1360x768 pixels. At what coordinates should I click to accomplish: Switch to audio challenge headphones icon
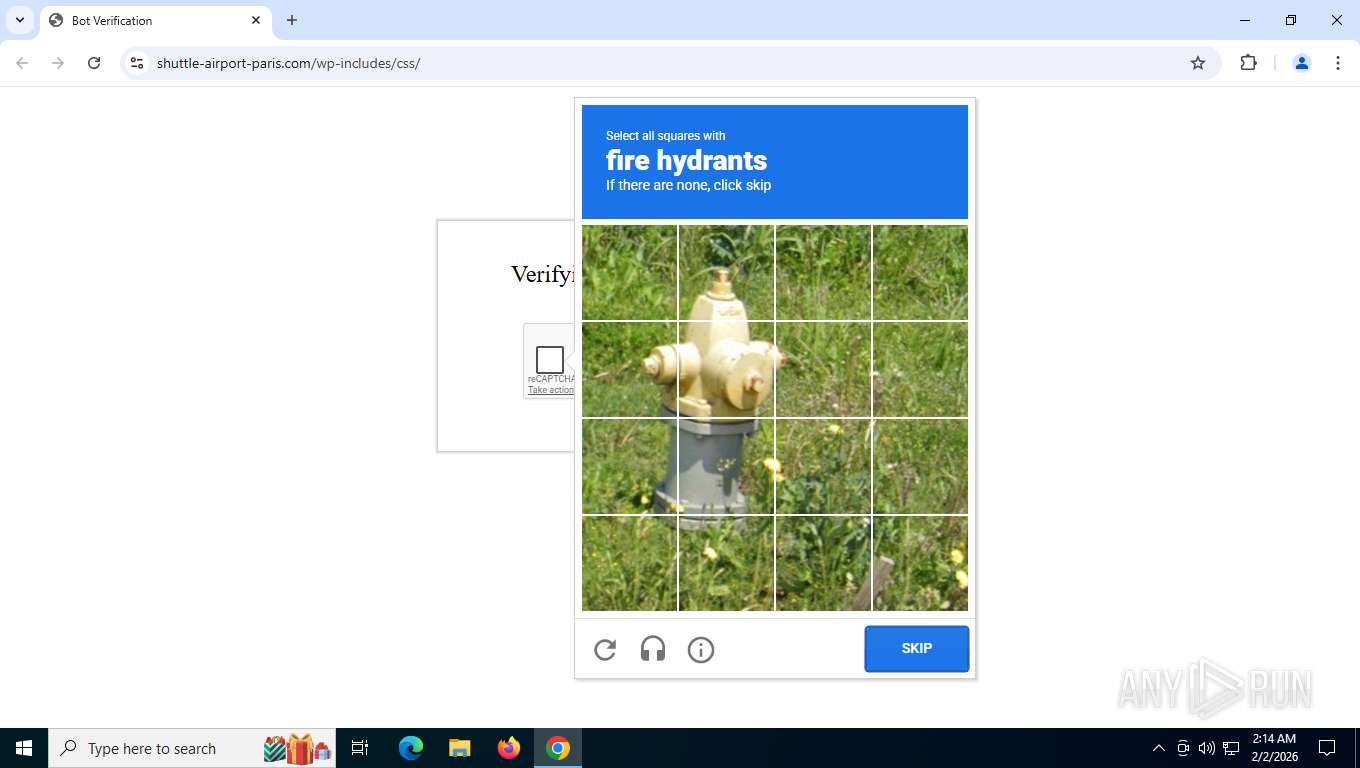(653, 650)
